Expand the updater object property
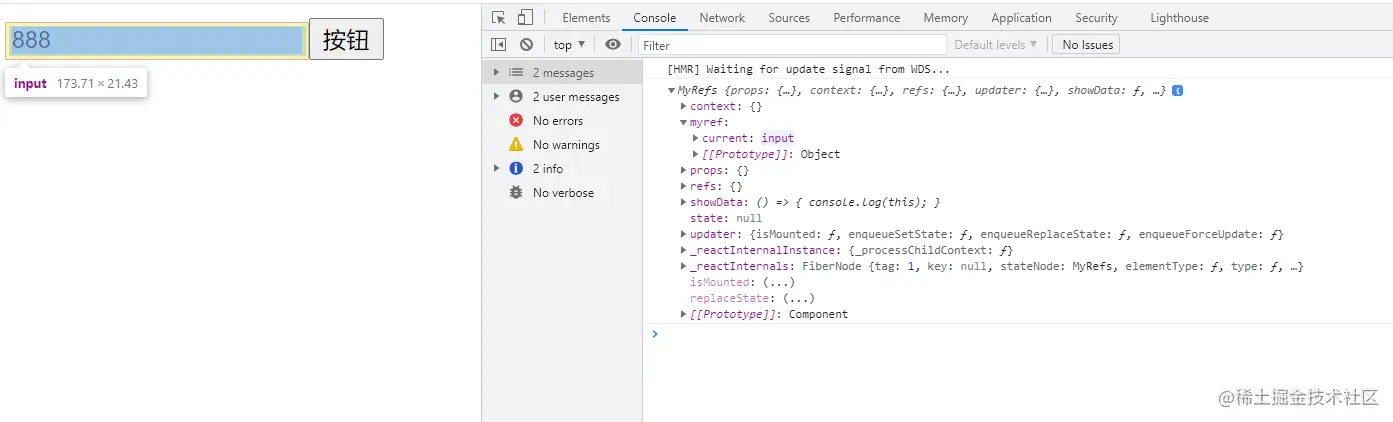This screenshot has height=422, width=1393. click(x=684, y=234)
